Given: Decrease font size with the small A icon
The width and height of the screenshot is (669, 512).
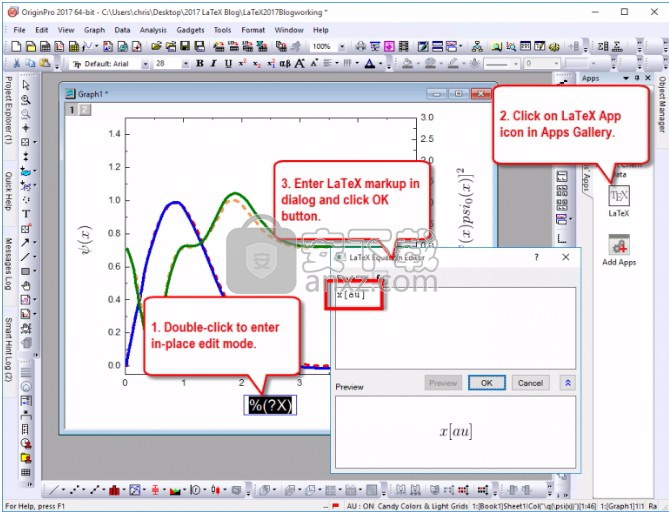Looking at the screenshot, I should click(314, 64).
